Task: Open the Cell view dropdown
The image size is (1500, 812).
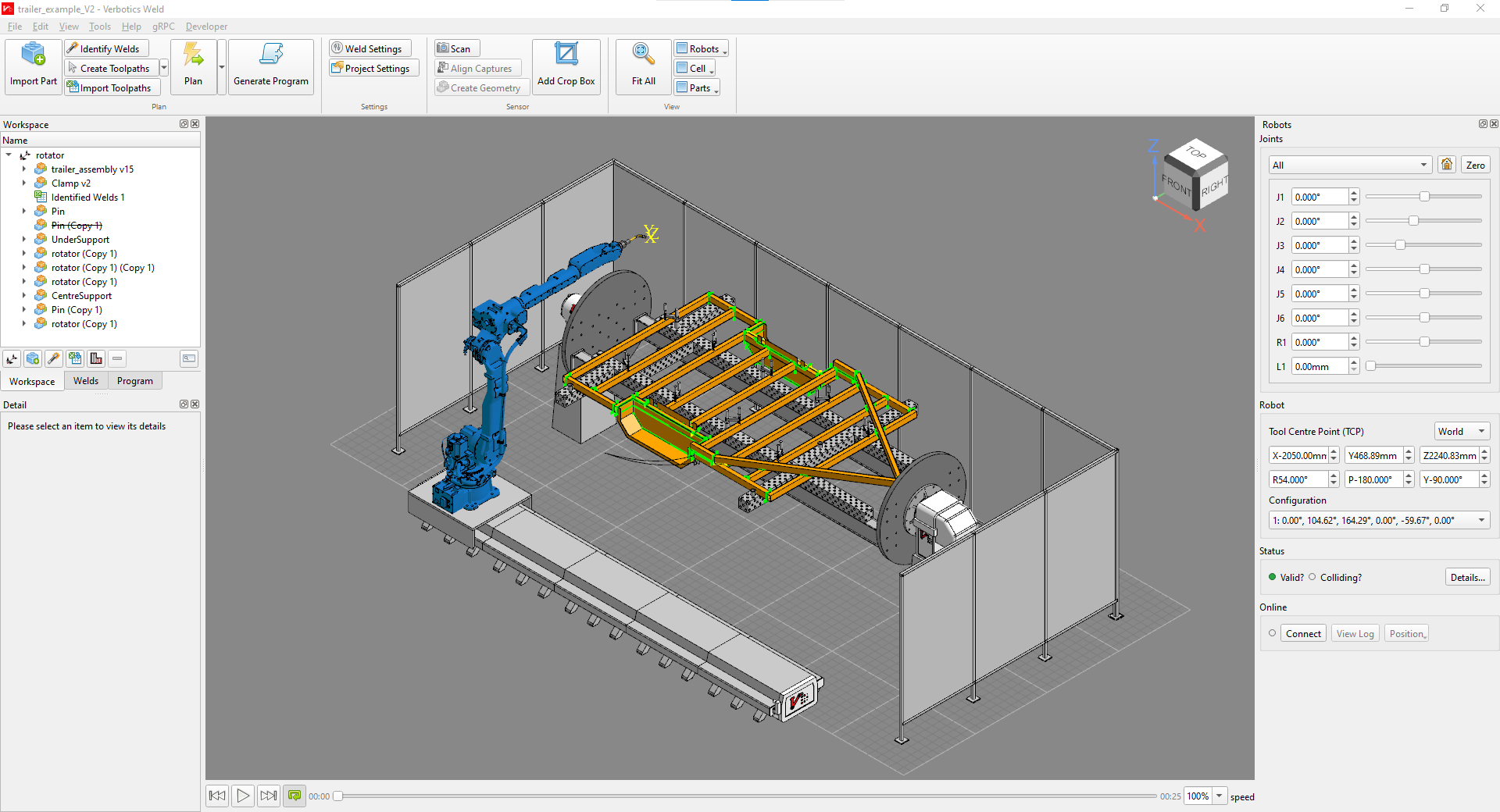Action: [695, 68]
